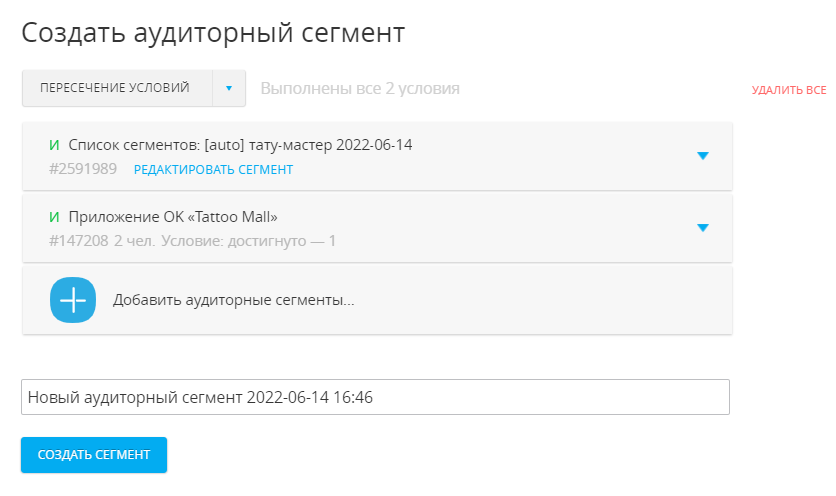Image resolution: width=836 pixels, height=496 pixels.
Task: Focus the new segment name field
Action: 375,397
